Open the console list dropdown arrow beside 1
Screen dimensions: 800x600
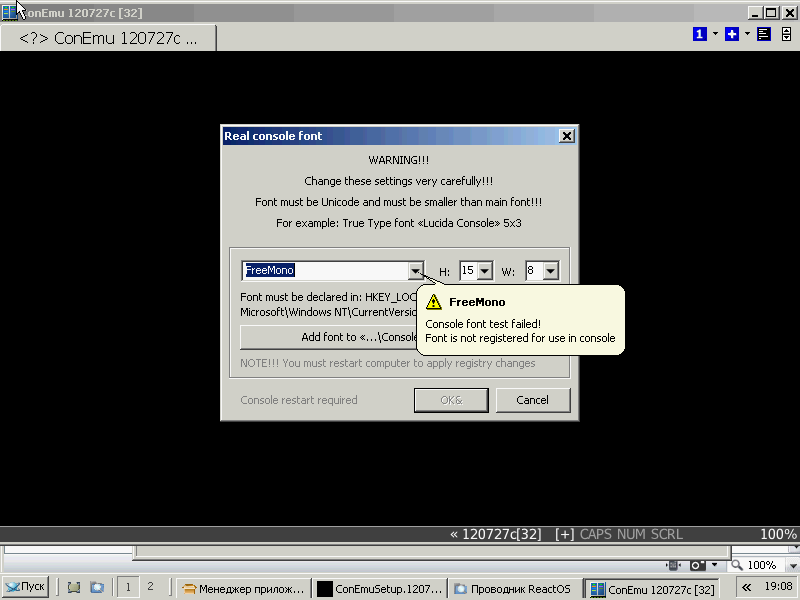click(x=715, y=34)
